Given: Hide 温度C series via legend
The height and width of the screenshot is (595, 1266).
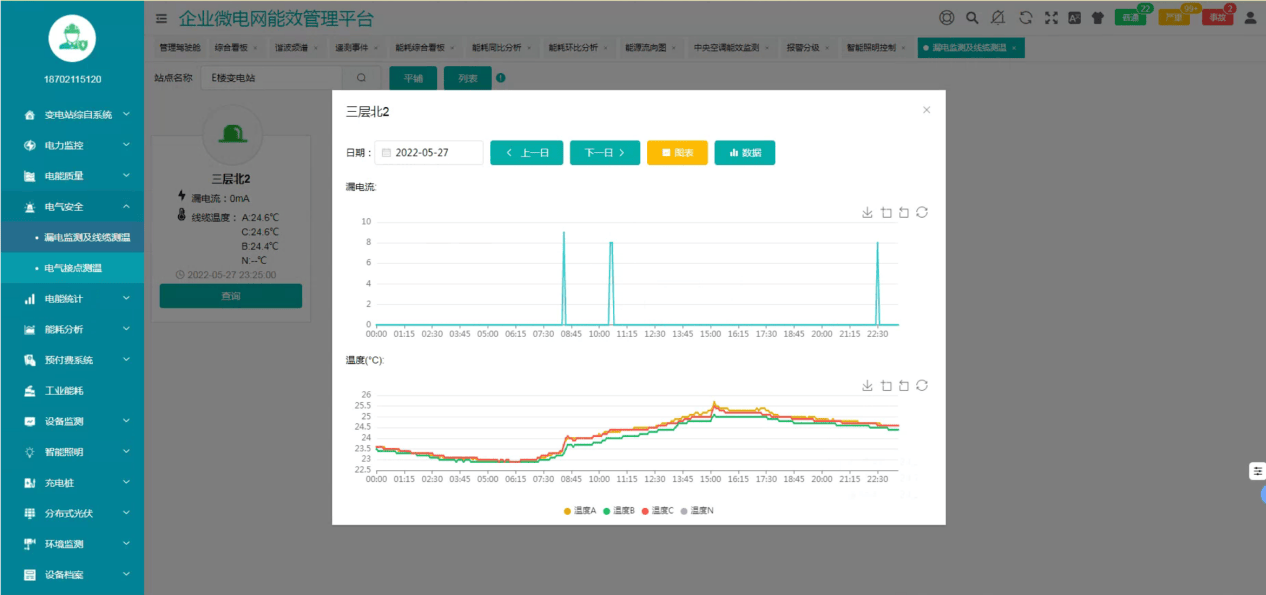Looking at the screenshot, I should pos(657,510).
